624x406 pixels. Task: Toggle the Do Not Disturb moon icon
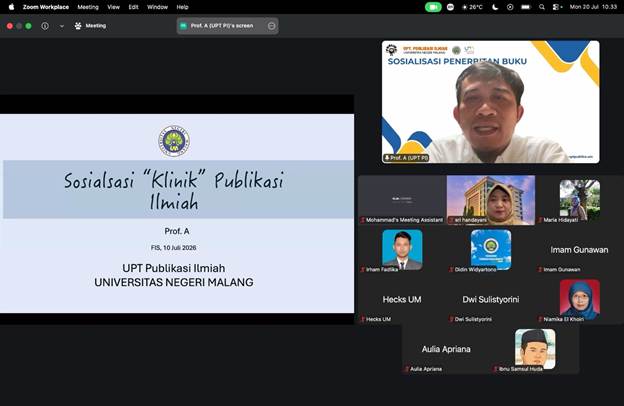point(495,7)
